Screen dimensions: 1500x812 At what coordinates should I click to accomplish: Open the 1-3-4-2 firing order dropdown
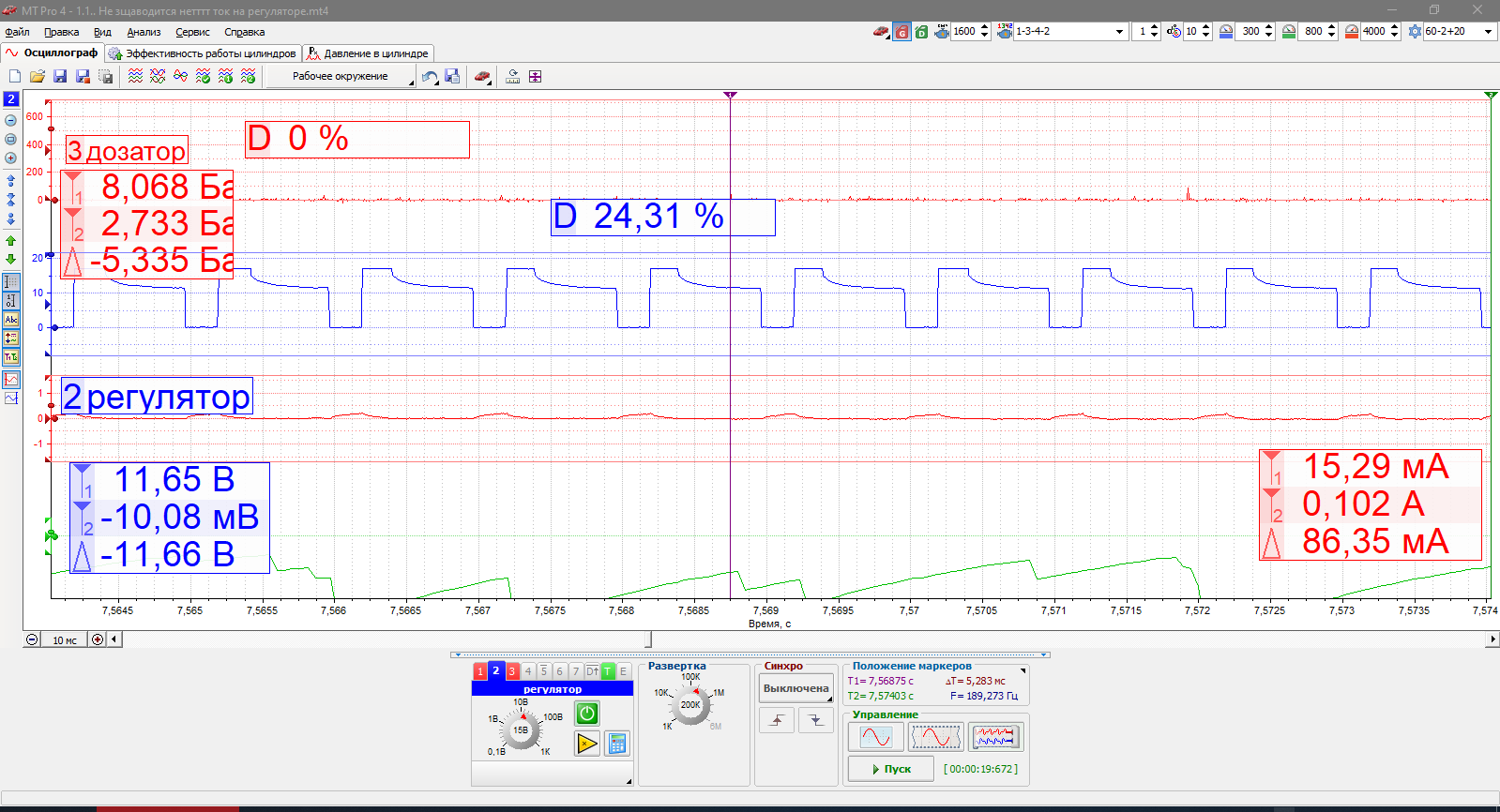[1119, 32]
